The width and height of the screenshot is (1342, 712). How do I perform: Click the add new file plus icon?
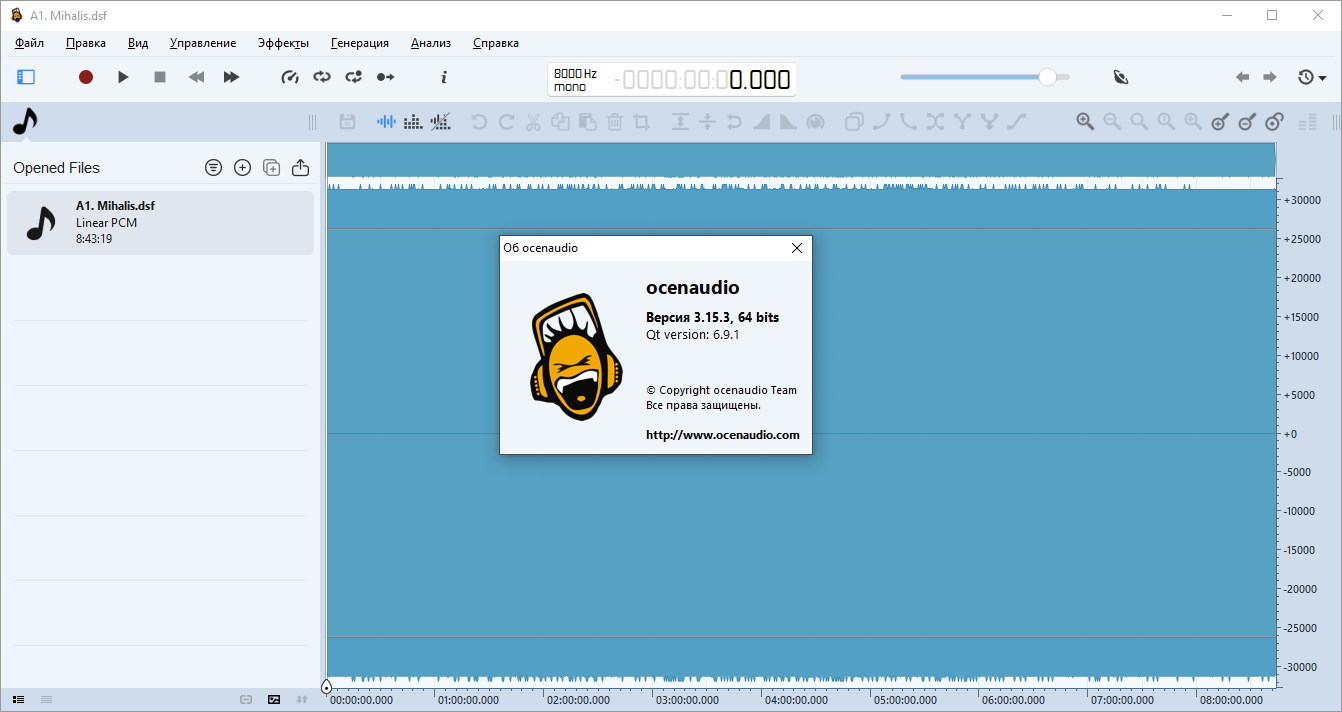tap(242, 168)
